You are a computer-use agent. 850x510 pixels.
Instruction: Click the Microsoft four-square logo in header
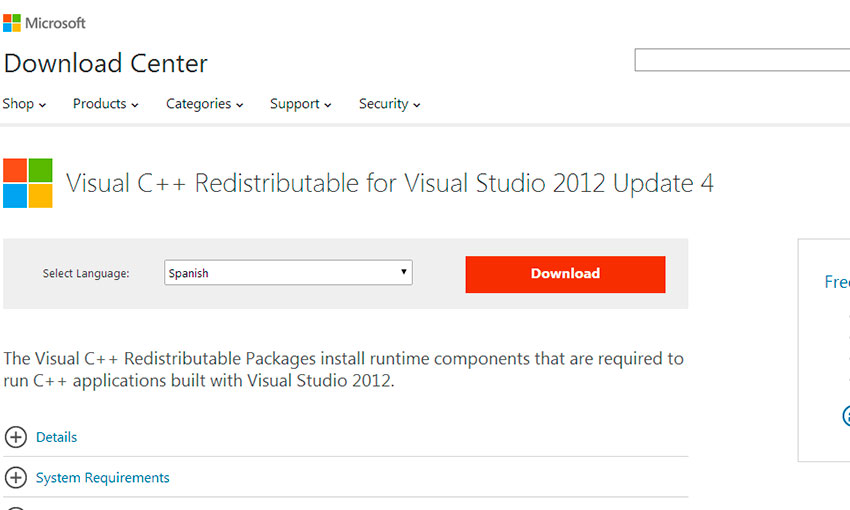(12, 23)
